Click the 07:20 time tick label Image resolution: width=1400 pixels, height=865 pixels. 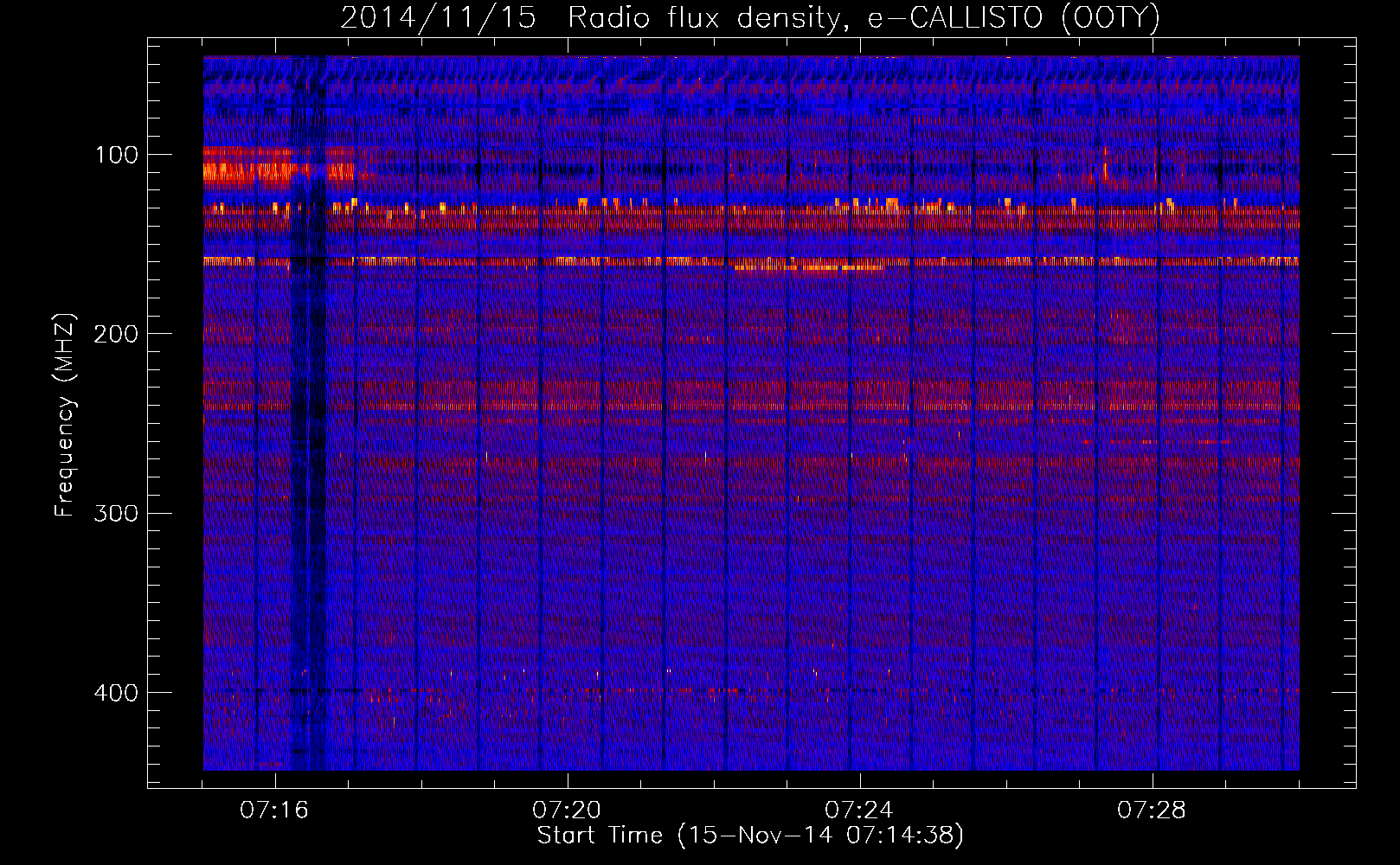coord(568,811)
